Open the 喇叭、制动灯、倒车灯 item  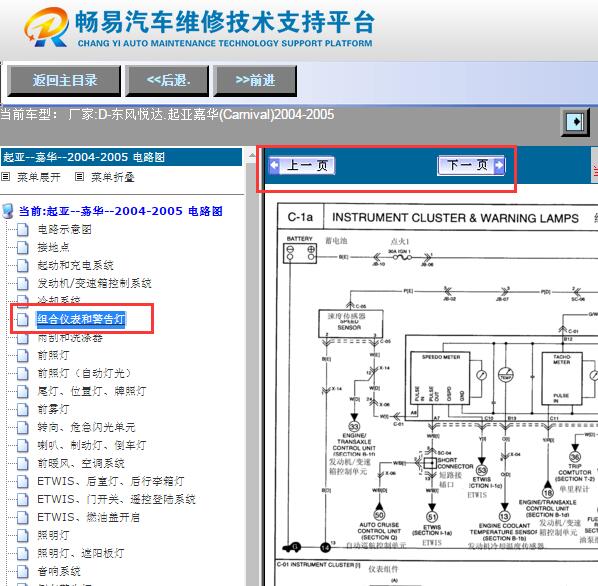pyautogui.click(x=92, y=445)
